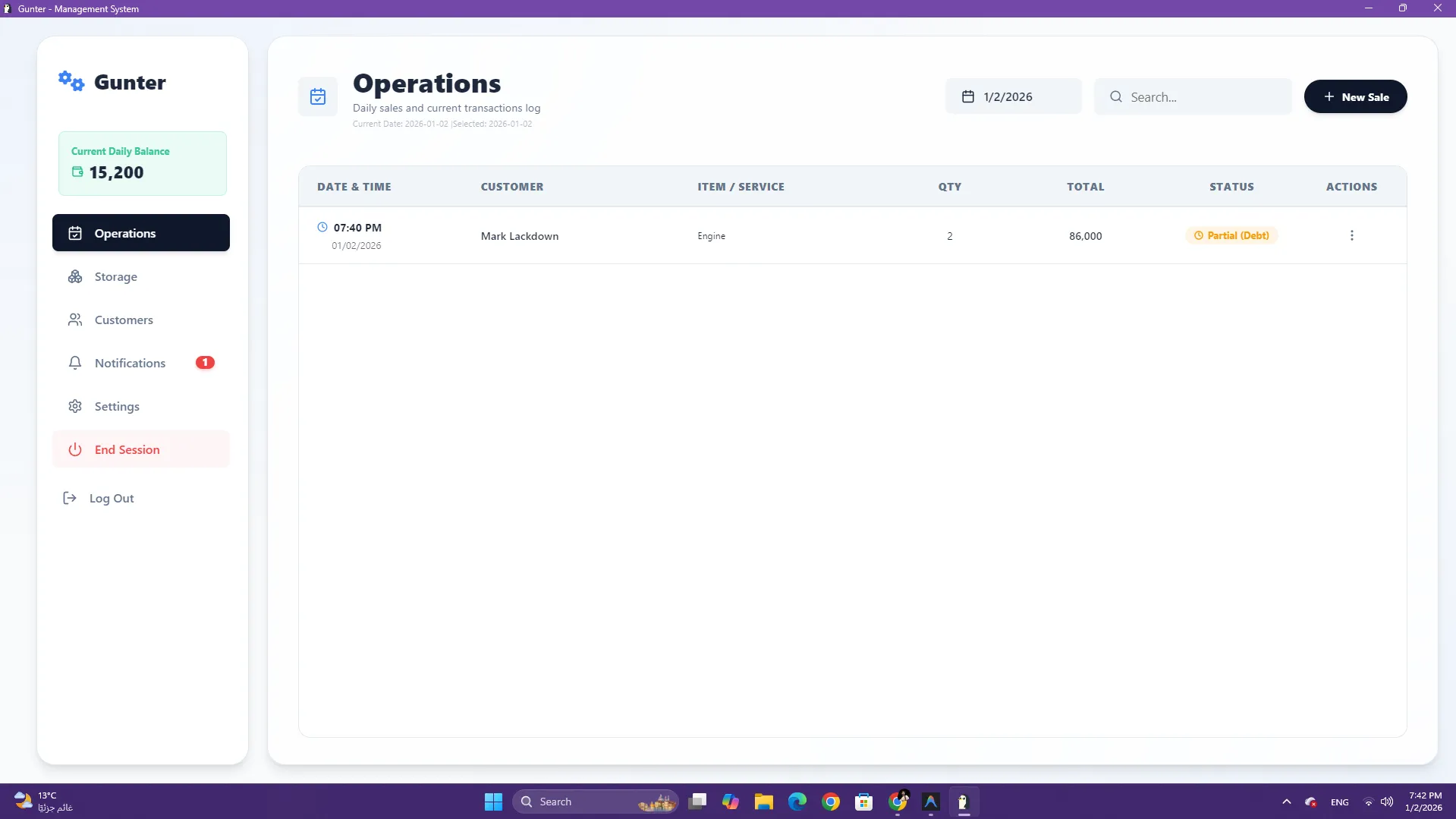Open the 1/2/2026 date picker
Image resolution: width=1456 pixels, height=819 pixels.
point(1014,96)
